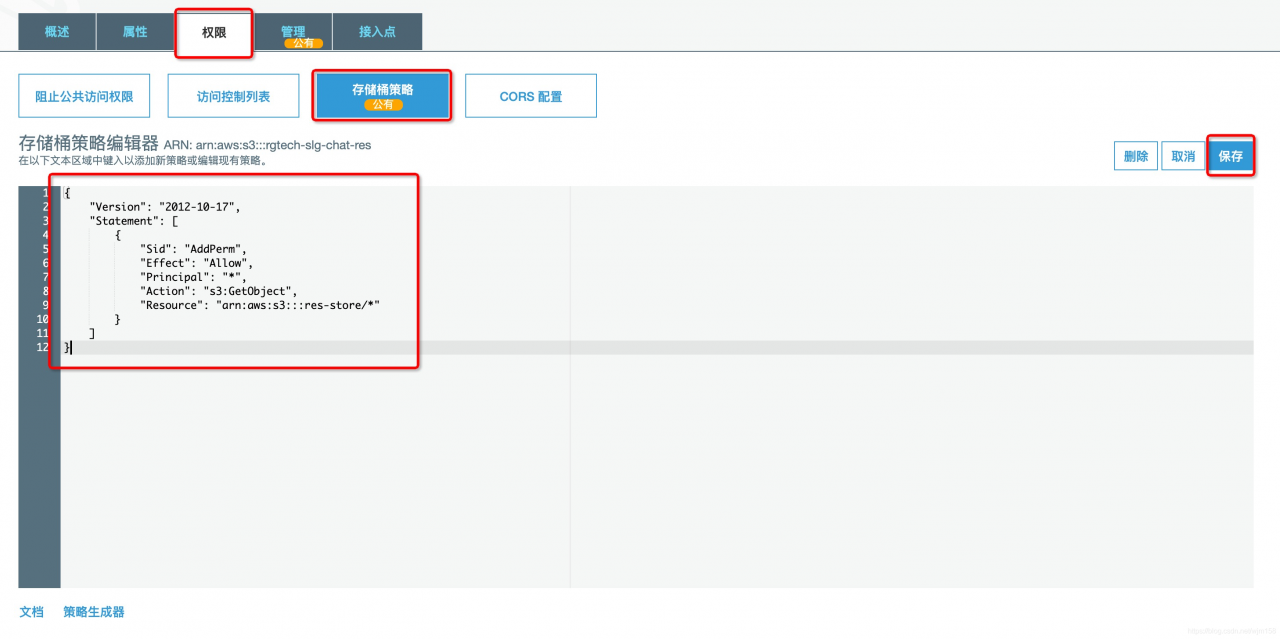
Task: Open the 管理 tab
Action: click(x=293, y=32)
